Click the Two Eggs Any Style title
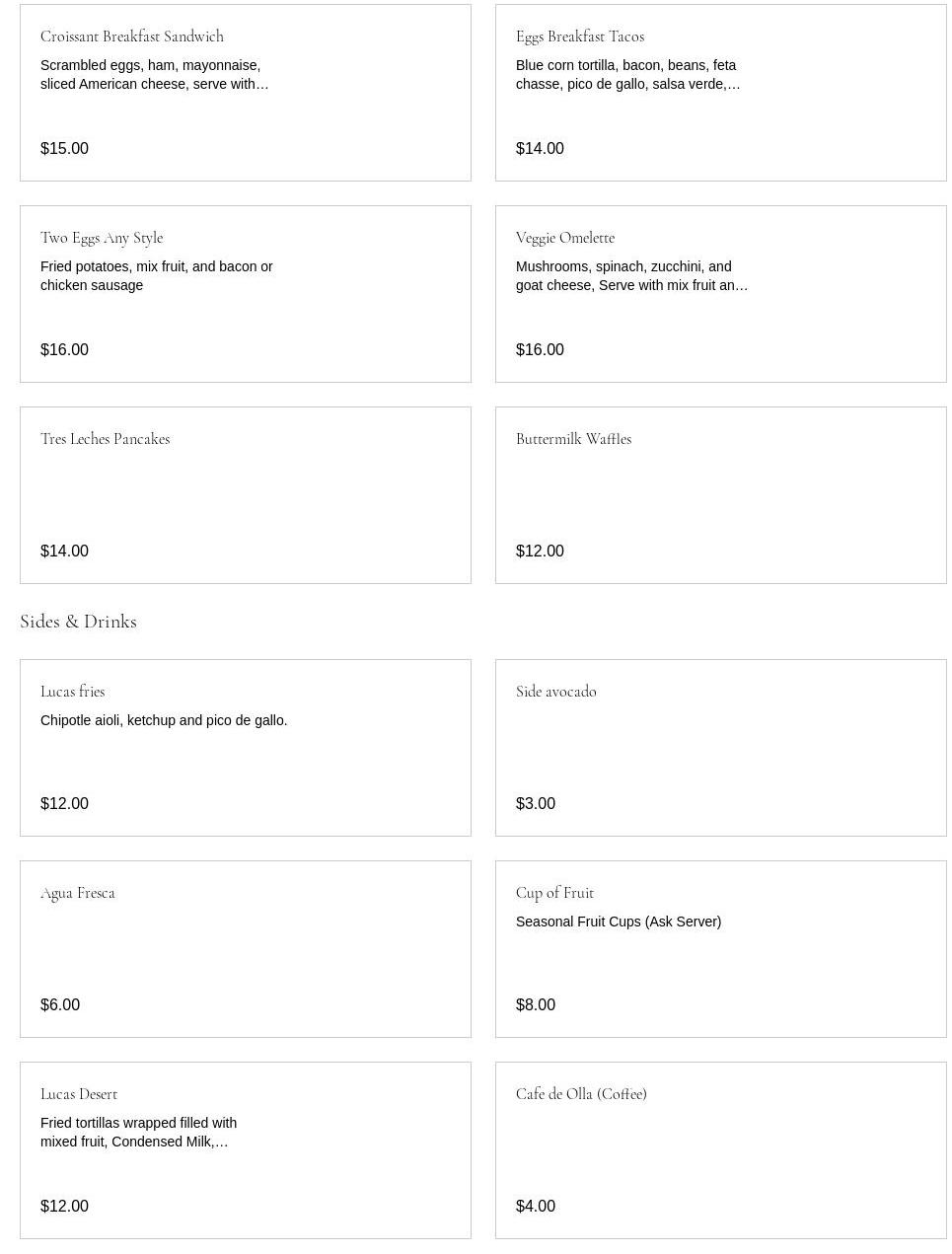This screenshot has height=1254, width=952. (102, 238)
